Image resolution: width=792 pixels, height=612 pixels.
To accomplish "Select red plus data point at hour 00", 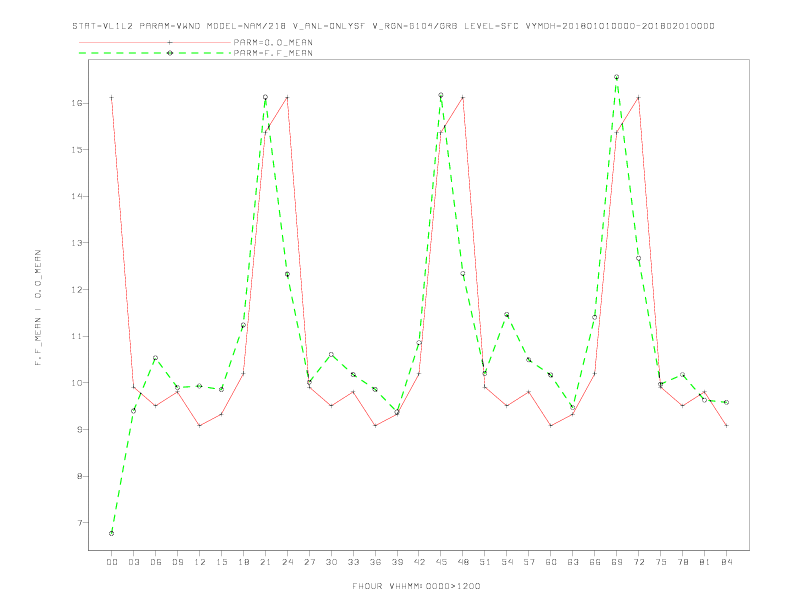I will (112, 97).
